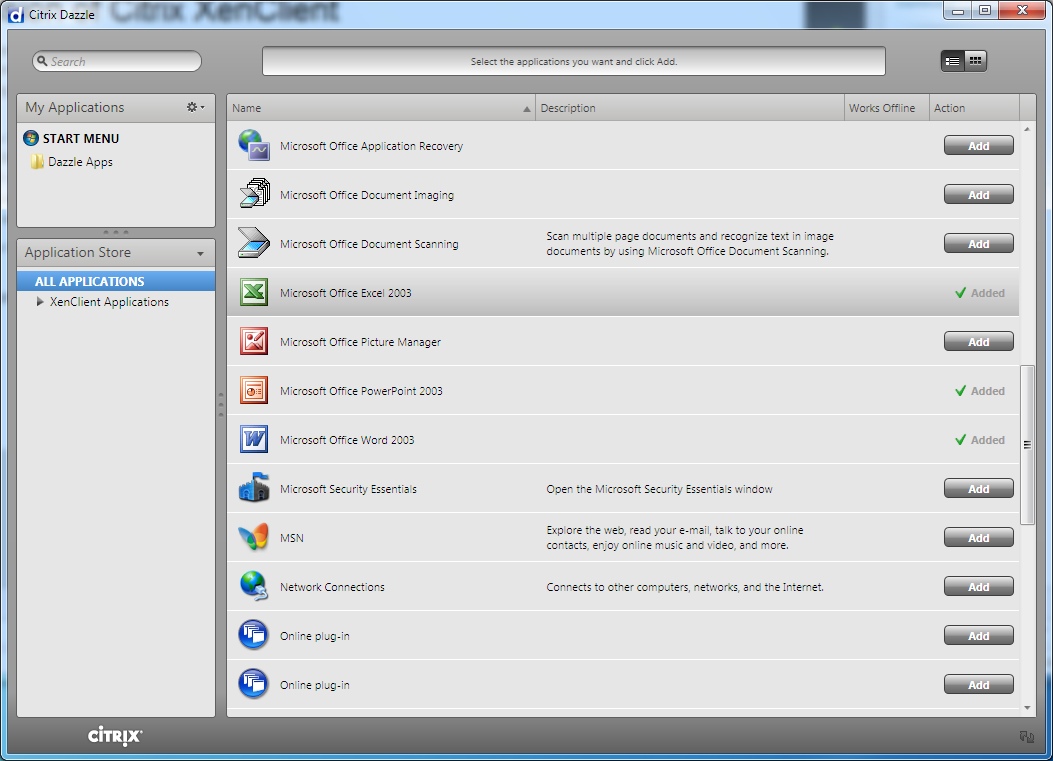Switch to grid icon view
This screenshot has height=761, width=1053.
click(x=975, y=61)
